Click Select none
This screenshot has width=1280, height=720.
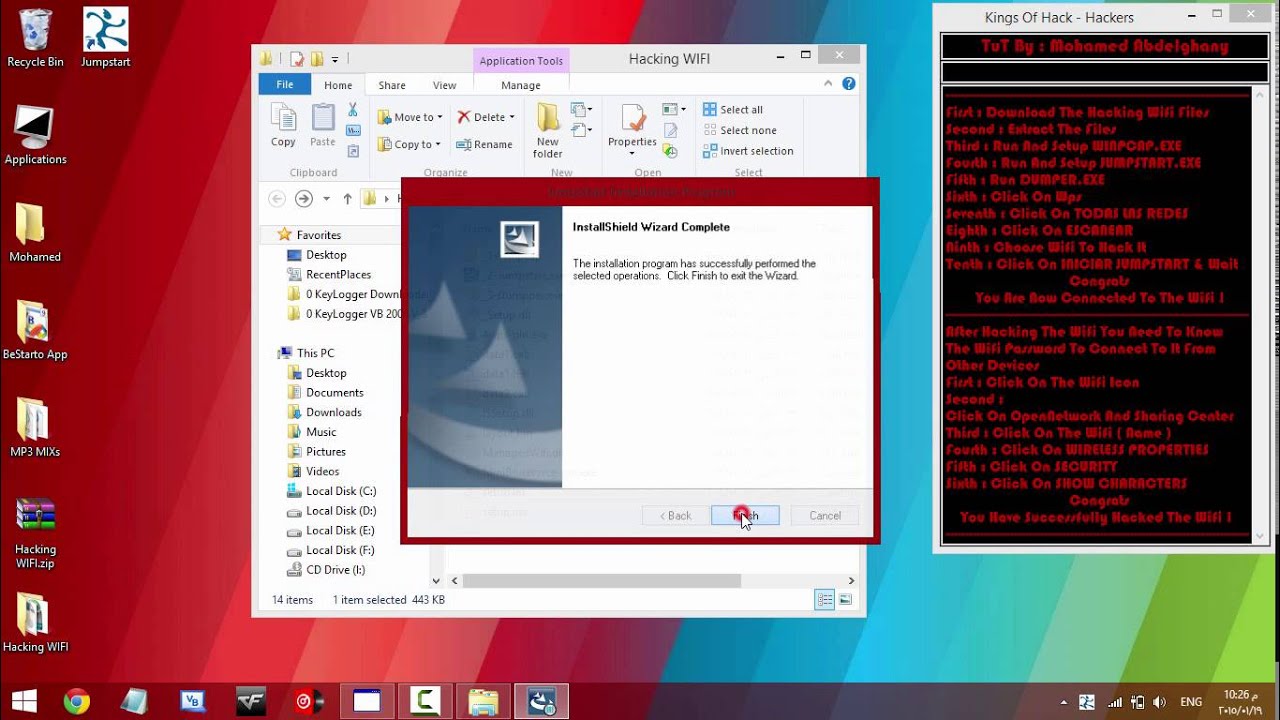tap(739, 130)
